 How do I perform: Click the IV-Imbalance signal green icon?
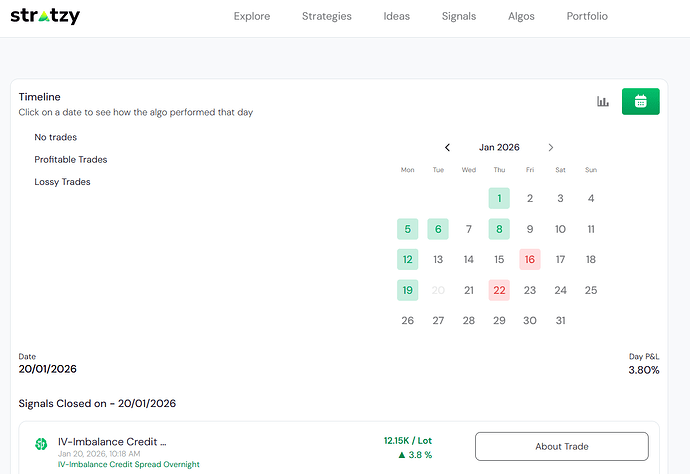(x=41, y=444)
